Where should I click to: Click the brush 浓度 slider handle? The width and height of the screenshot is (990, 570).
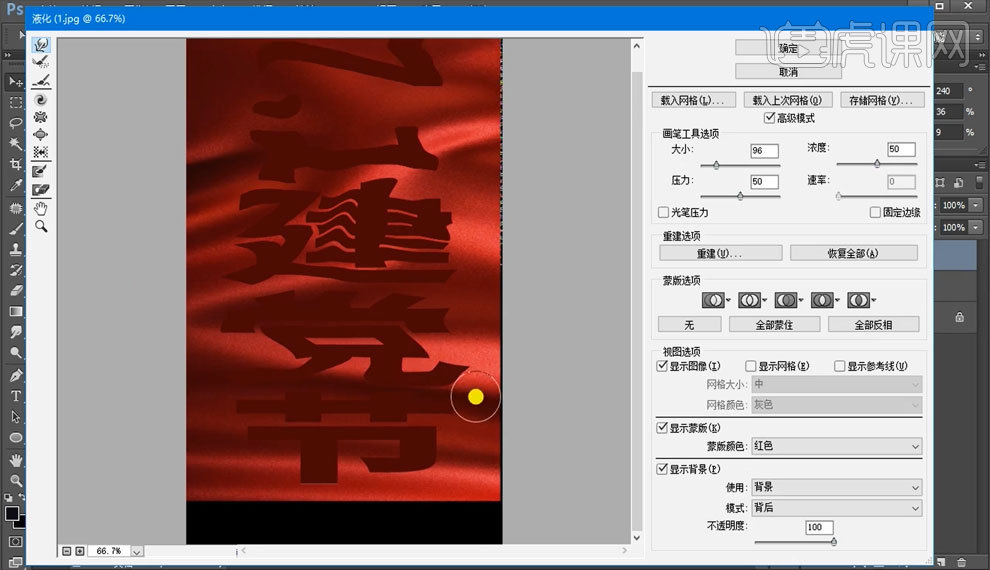(x=877, y=163)
